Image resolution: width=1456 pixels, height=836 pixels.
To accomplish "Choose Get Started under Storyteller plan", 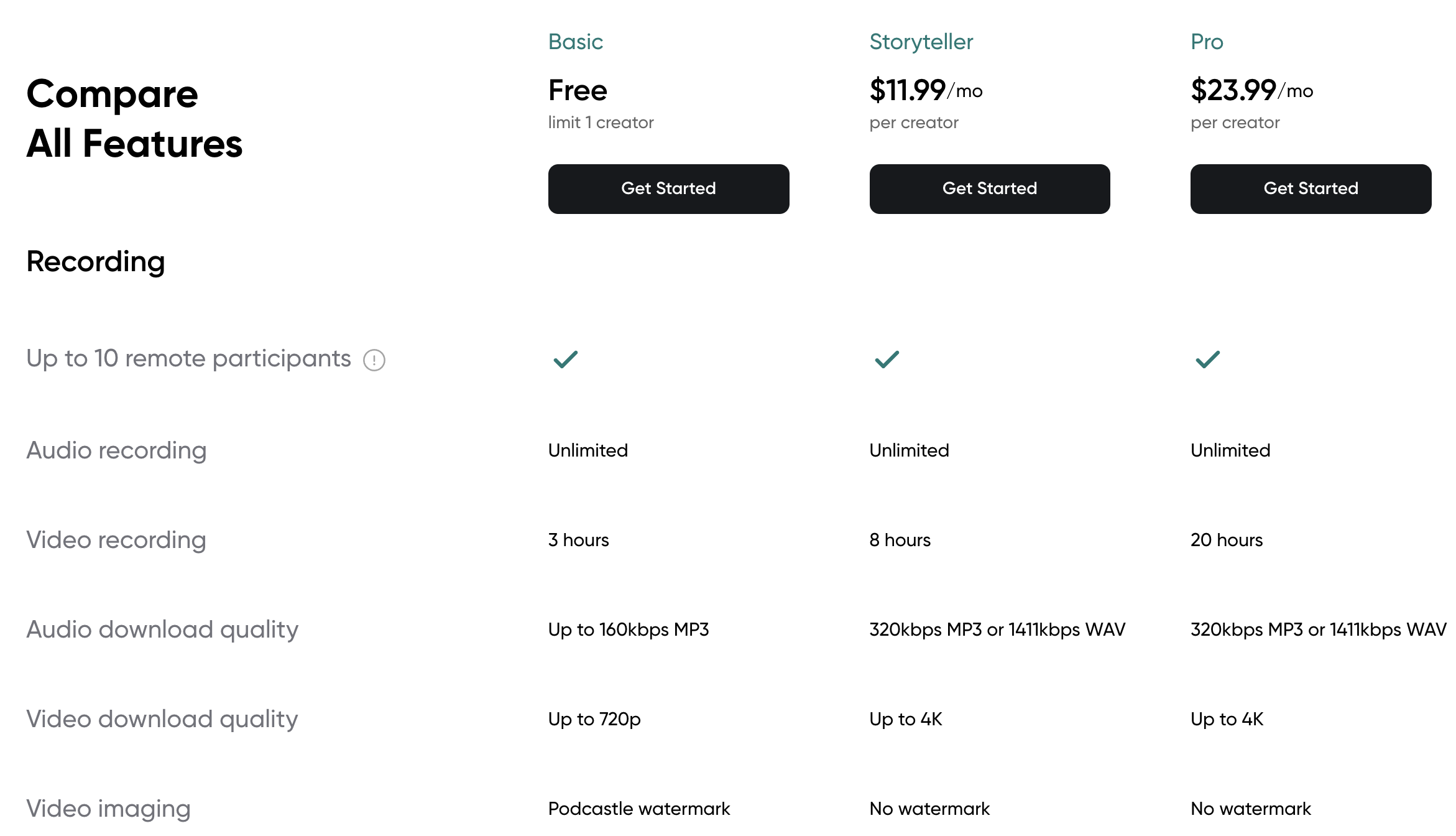I will [990, 189].
